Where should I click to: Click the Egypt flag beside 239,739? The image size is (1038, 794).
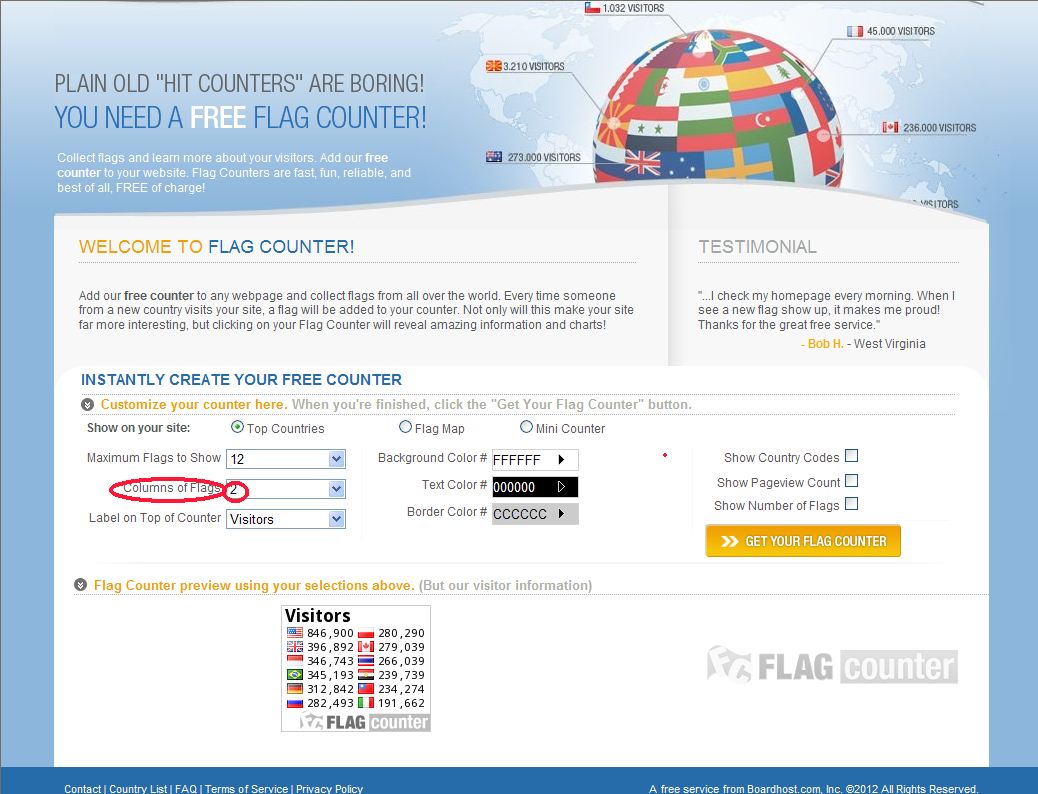366,675
